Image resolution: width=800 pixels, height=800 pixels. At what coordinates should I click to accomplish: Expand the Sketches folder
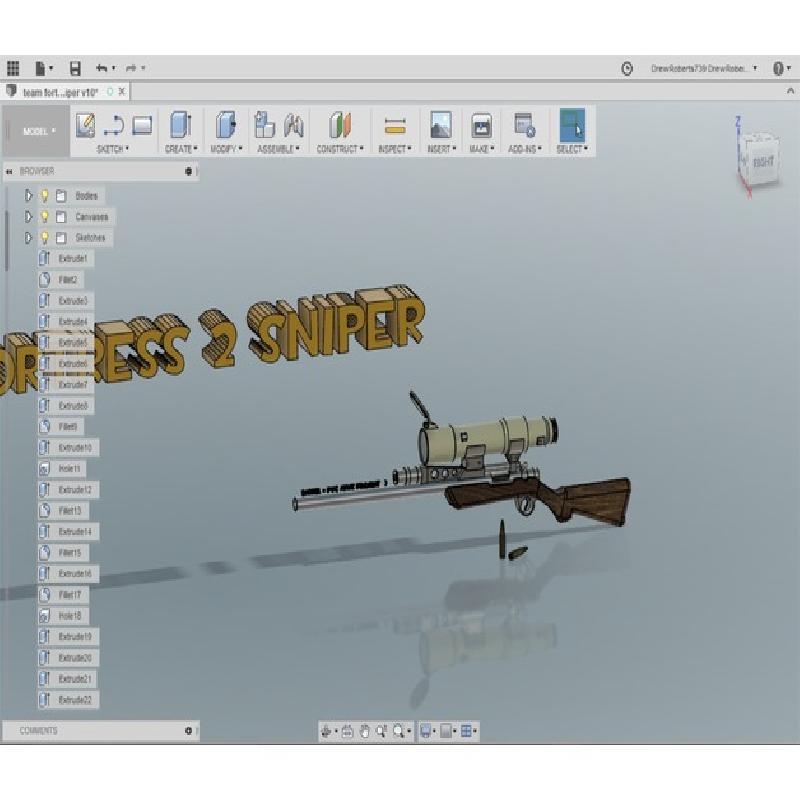click(x=29, y=238)
